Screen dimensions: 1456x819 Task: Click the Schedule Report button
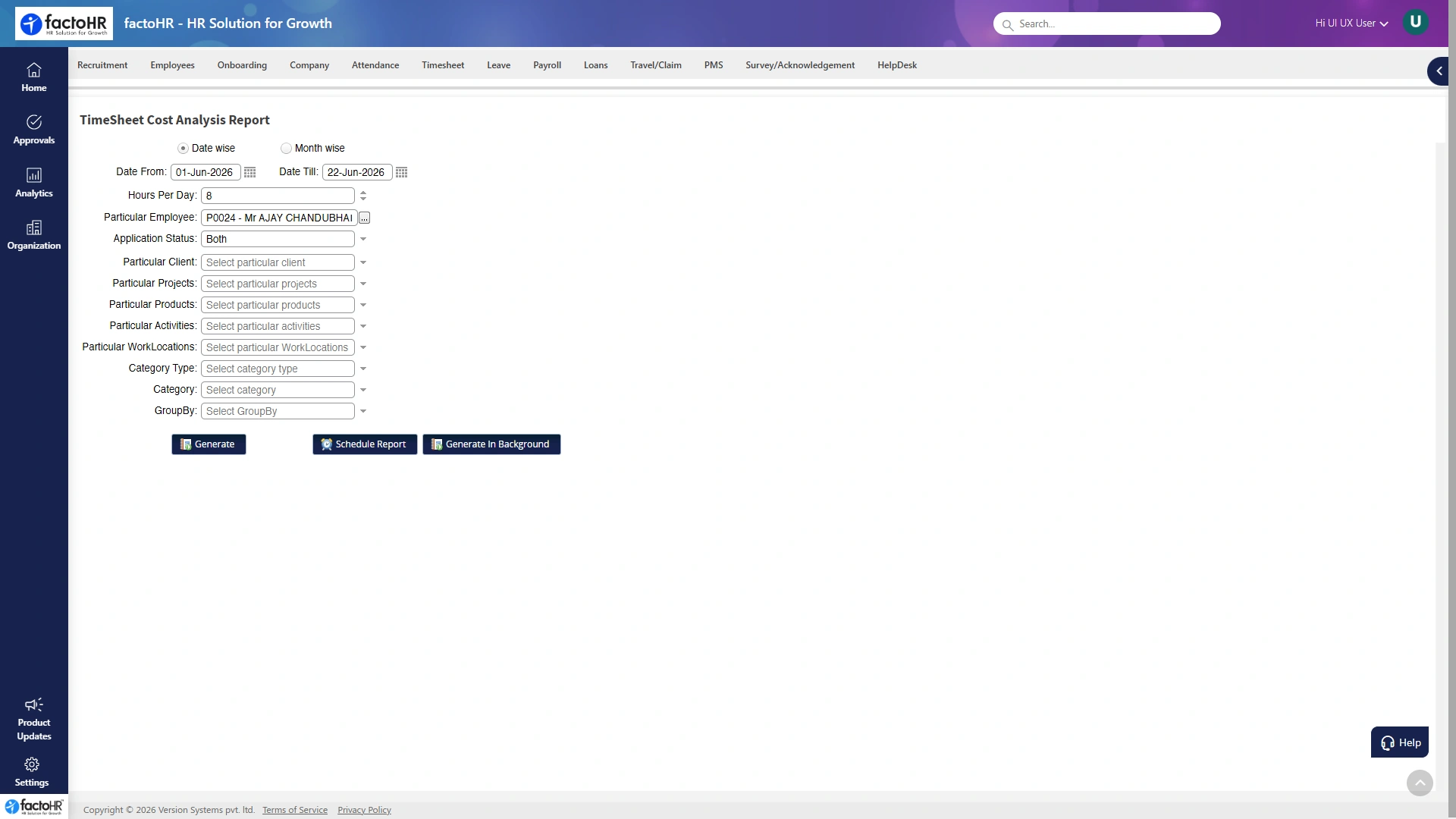pos(365,444)
